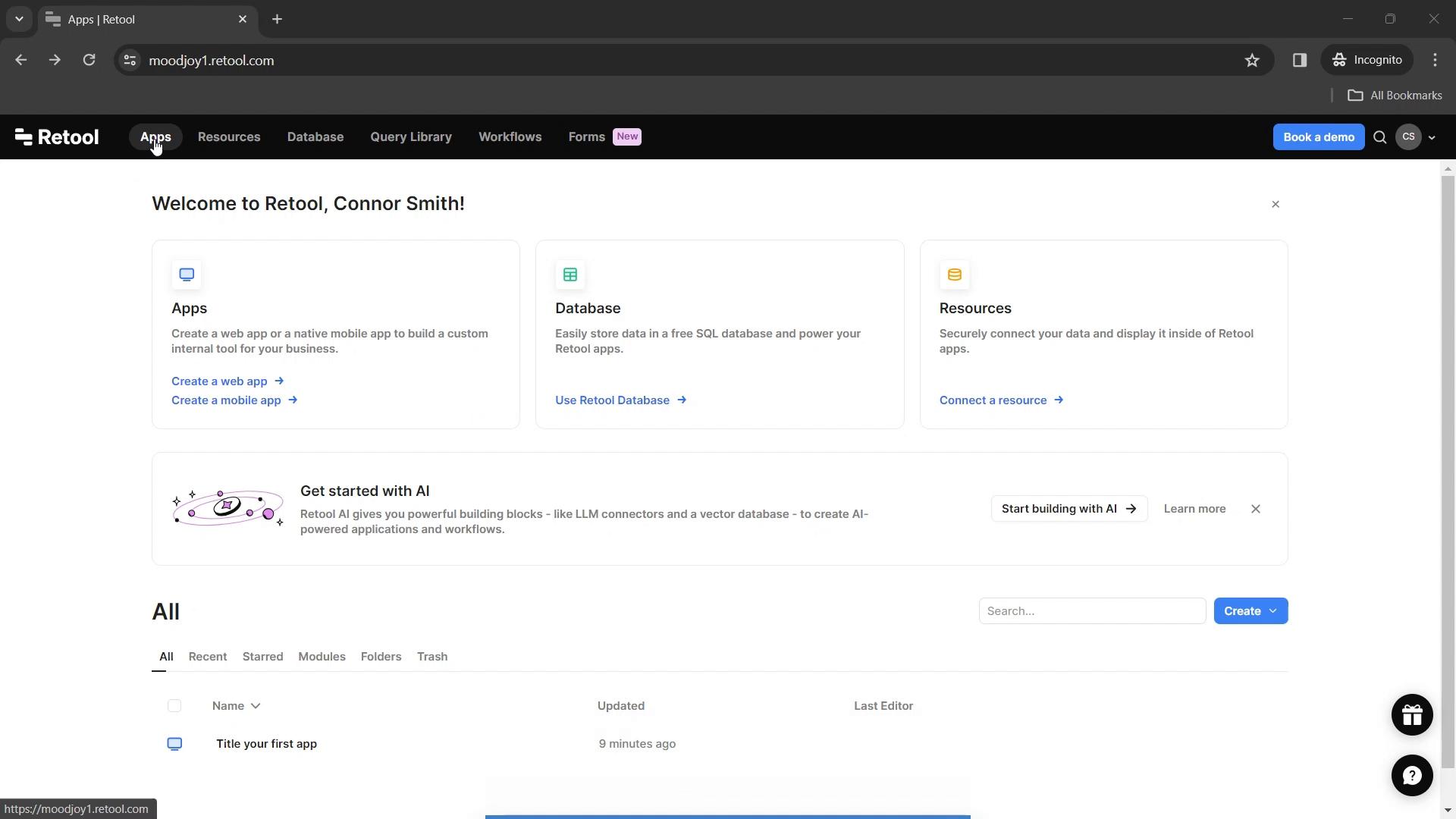Screen dimensions: 1456x819
Task: Click the AI orbit illustration
Action: [227, 508]
